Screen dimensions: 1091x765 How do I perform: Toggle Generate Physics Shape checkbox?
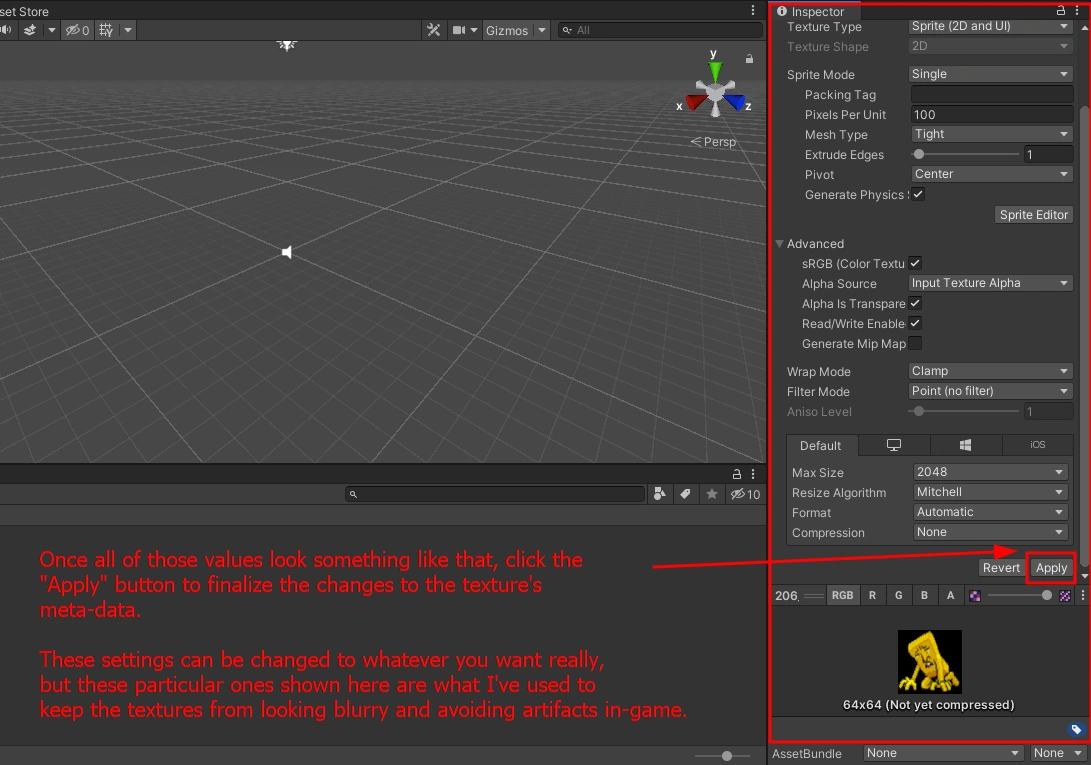point(918,194)
